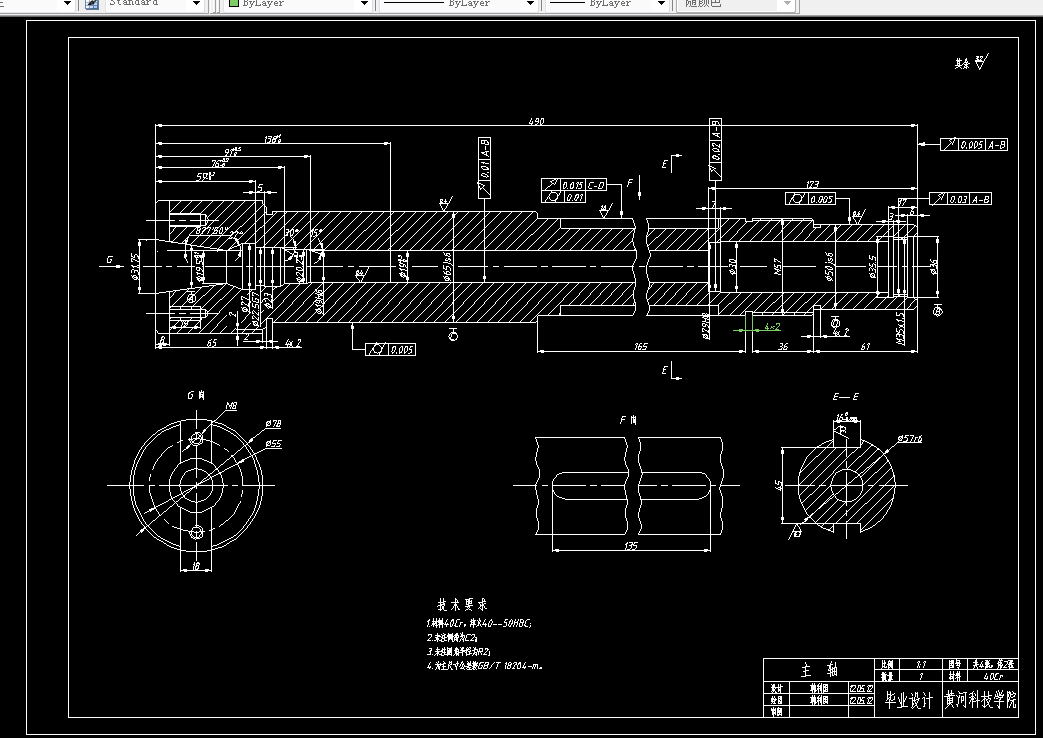
Task: Select the M57 thread label
Action: pyautogui.click(x=778, y=268)
